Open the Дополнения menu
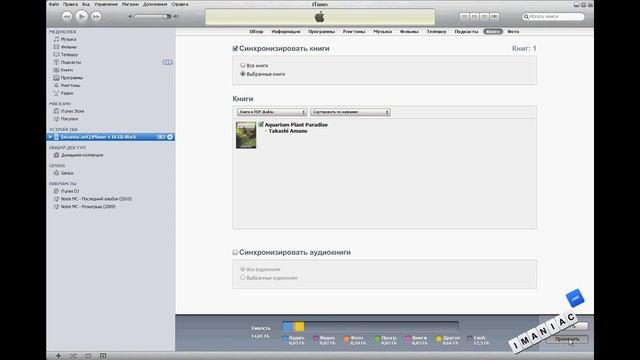Image resolution: width=640 pixels, height=360 pixels. (x=155, y=4)
